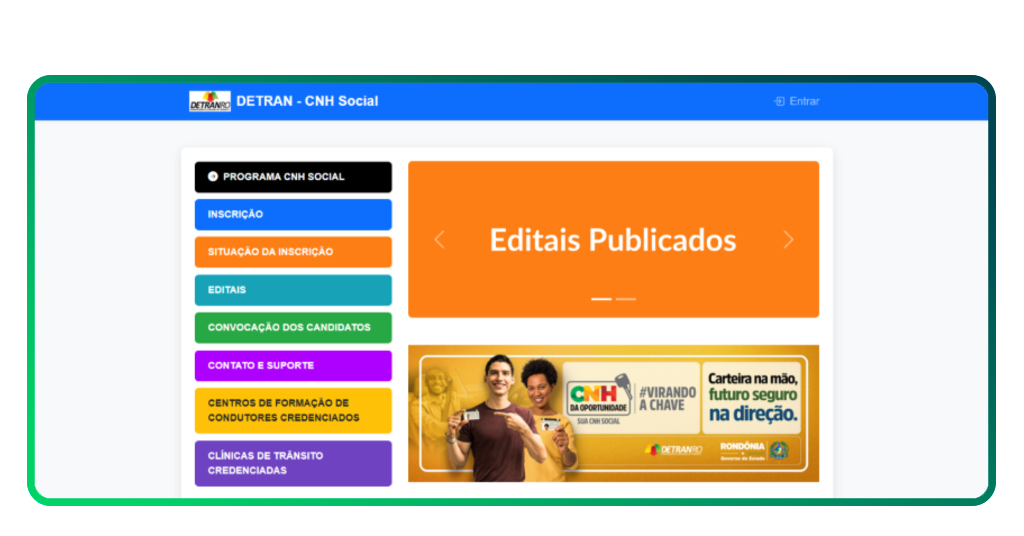Viewport: 1024px width, 536px height.
Task: Open the DETRAN - CNH Social title link
Action: click(307, 101)
